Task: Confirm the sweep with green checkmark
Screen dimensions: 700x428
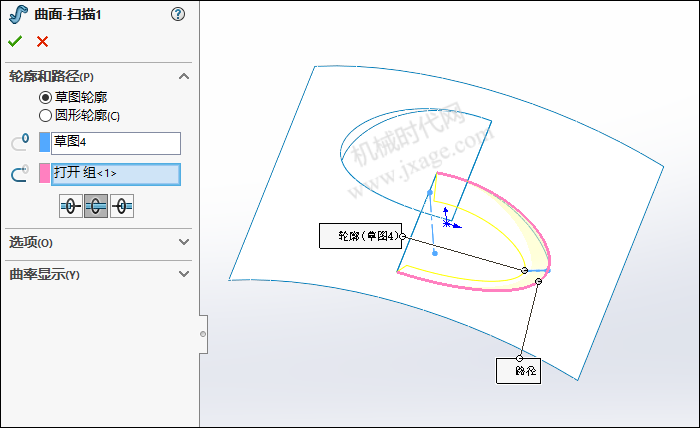Action: point(15,42)
